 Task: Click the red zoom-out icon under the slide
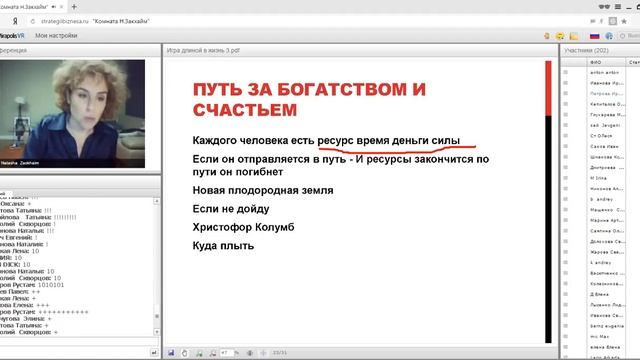[x=213, y=353]
